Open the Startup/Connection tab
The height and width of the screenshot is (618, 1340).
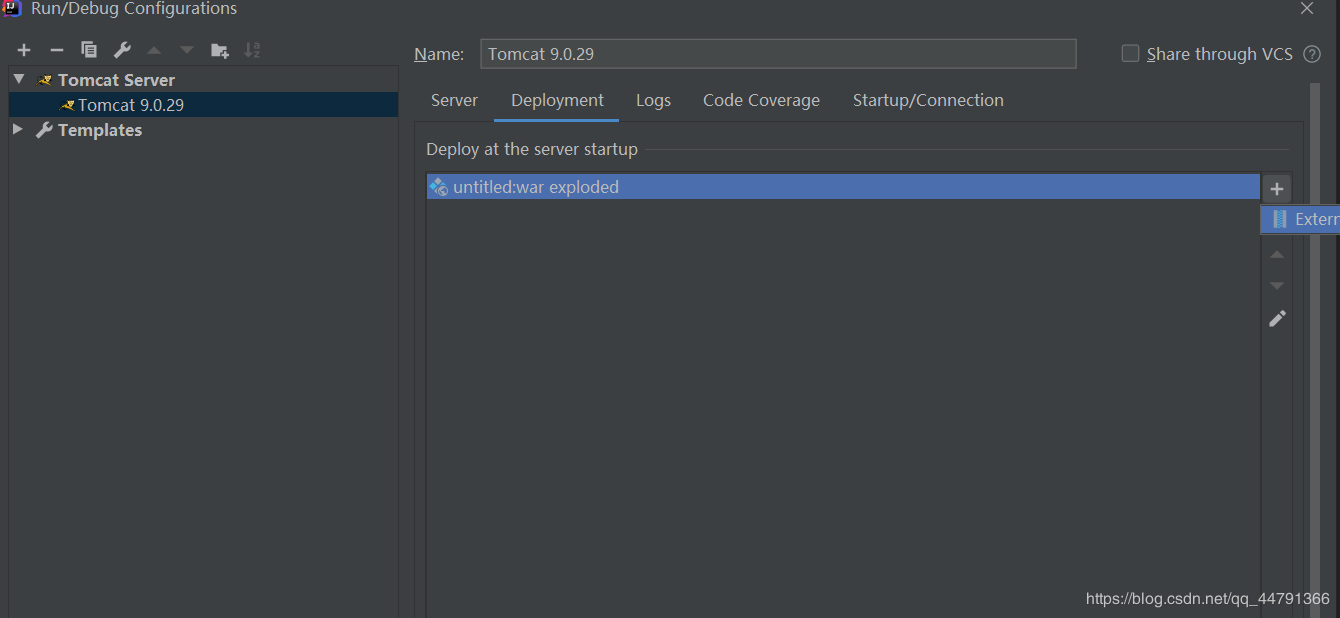(928, 100)
